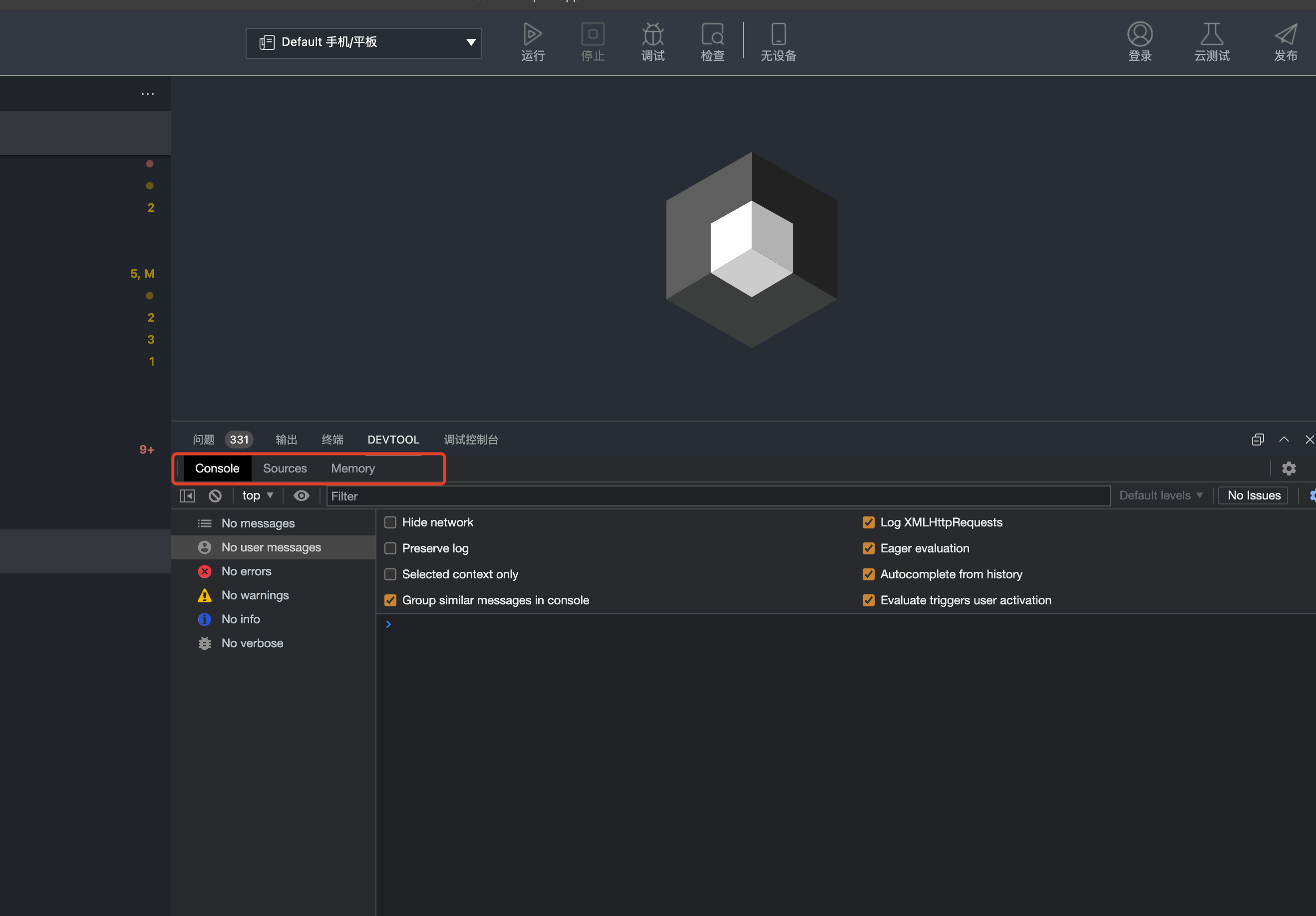The height and width of the screenshot is (916, 1316).
Task: Open the 问题 (Problems) panel tab
Action: pyautogui.click(x=204, y=440)
